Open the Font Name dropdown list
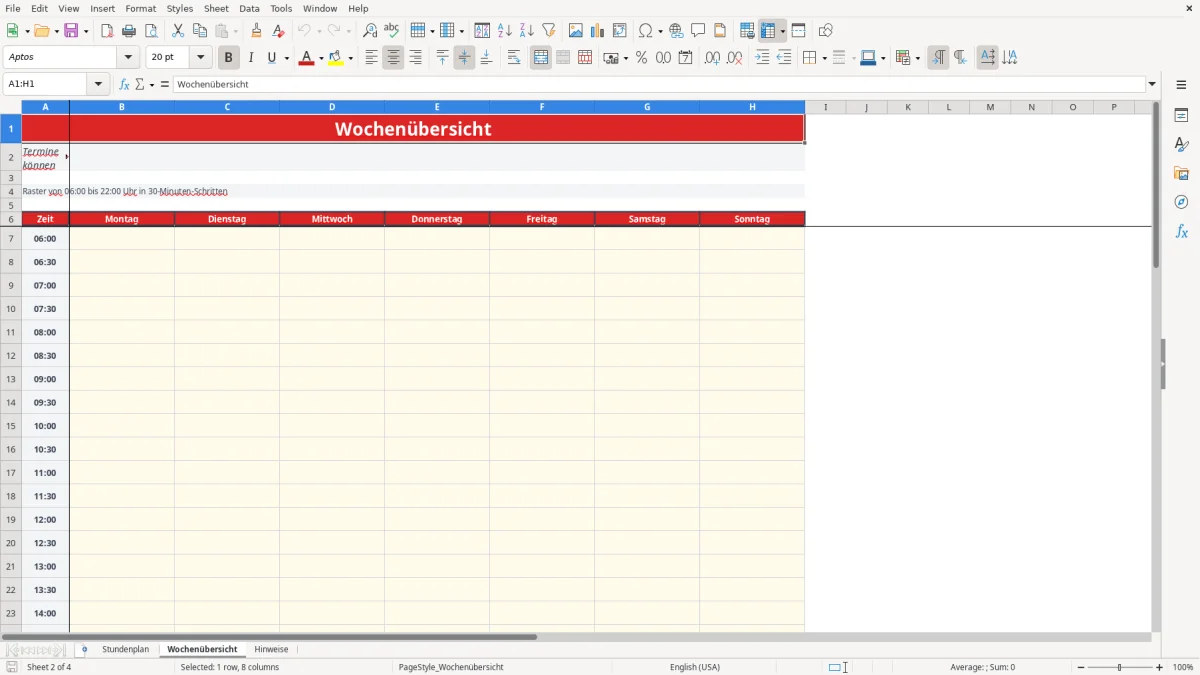The height and width of the screenshot is (675, 1200). 128,58
